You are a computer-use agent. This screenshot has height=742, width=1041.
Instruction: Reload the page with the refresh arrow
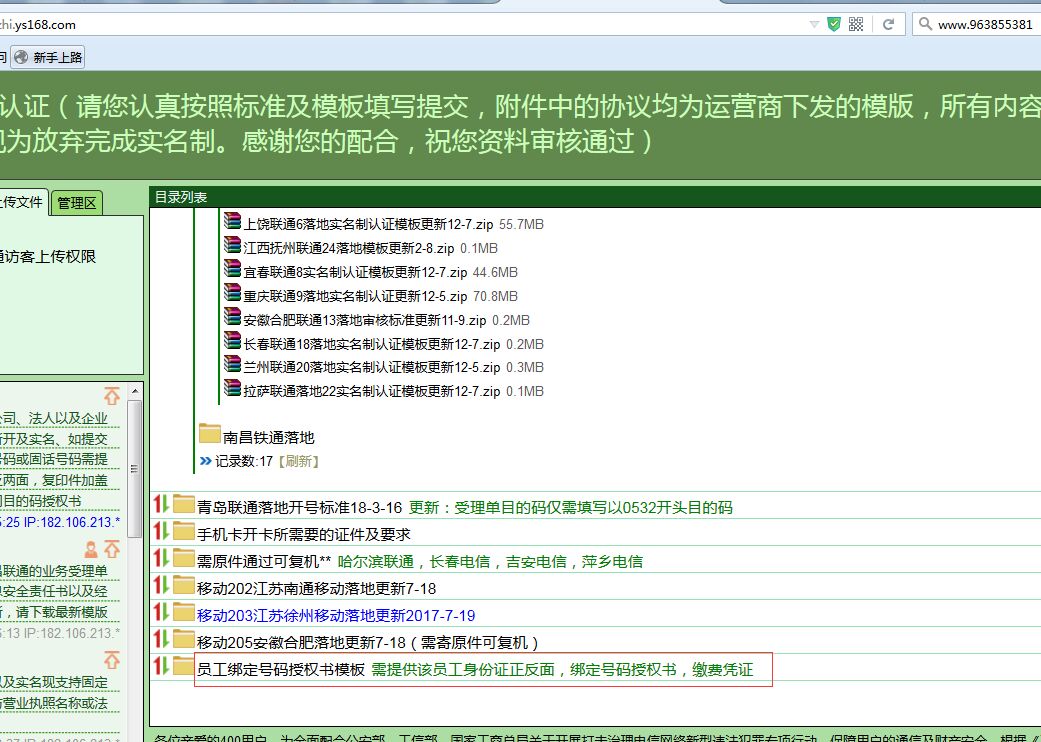tap(887, 24)
